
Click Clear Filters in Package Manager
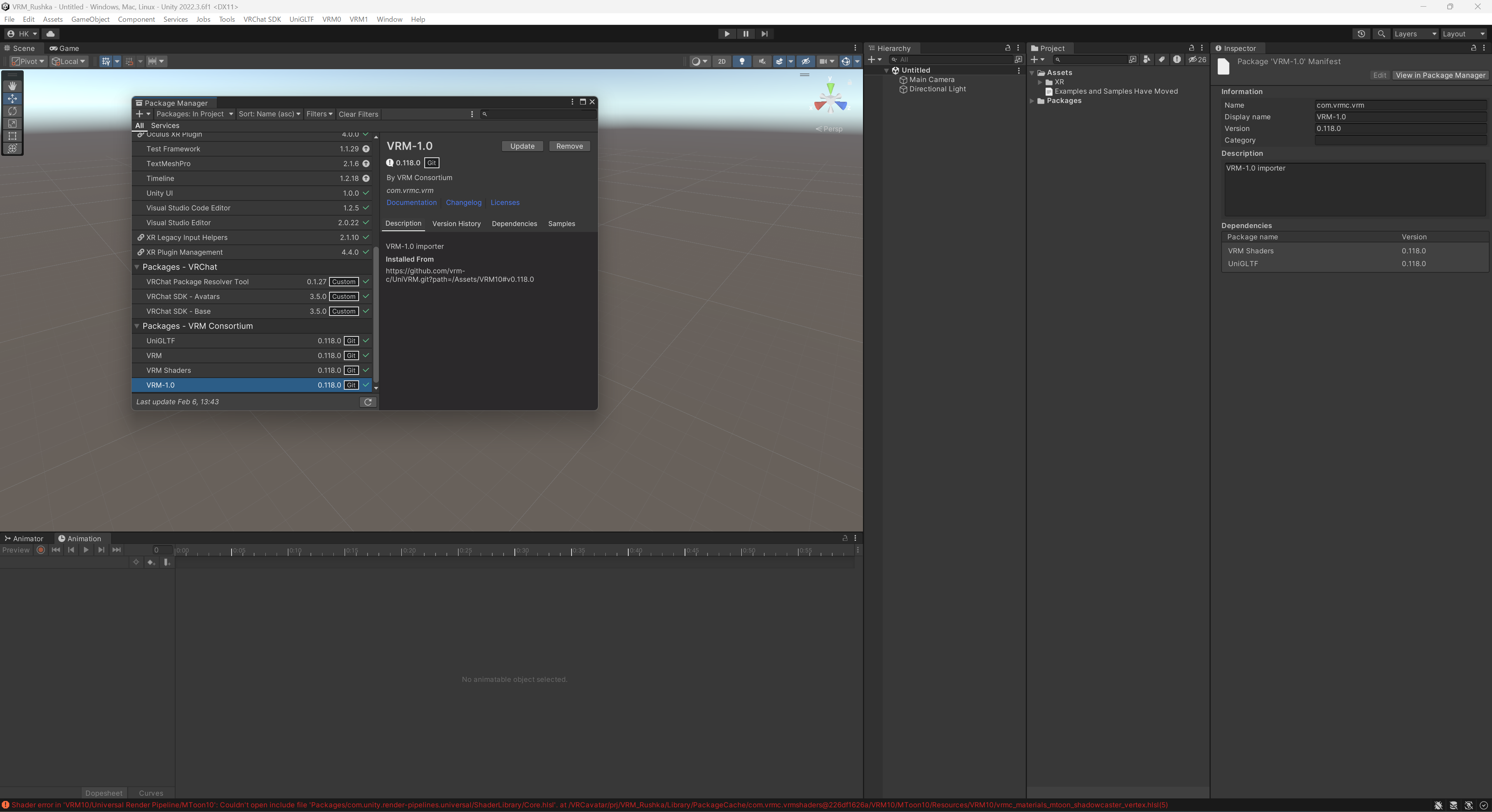(x=358, y=114)
